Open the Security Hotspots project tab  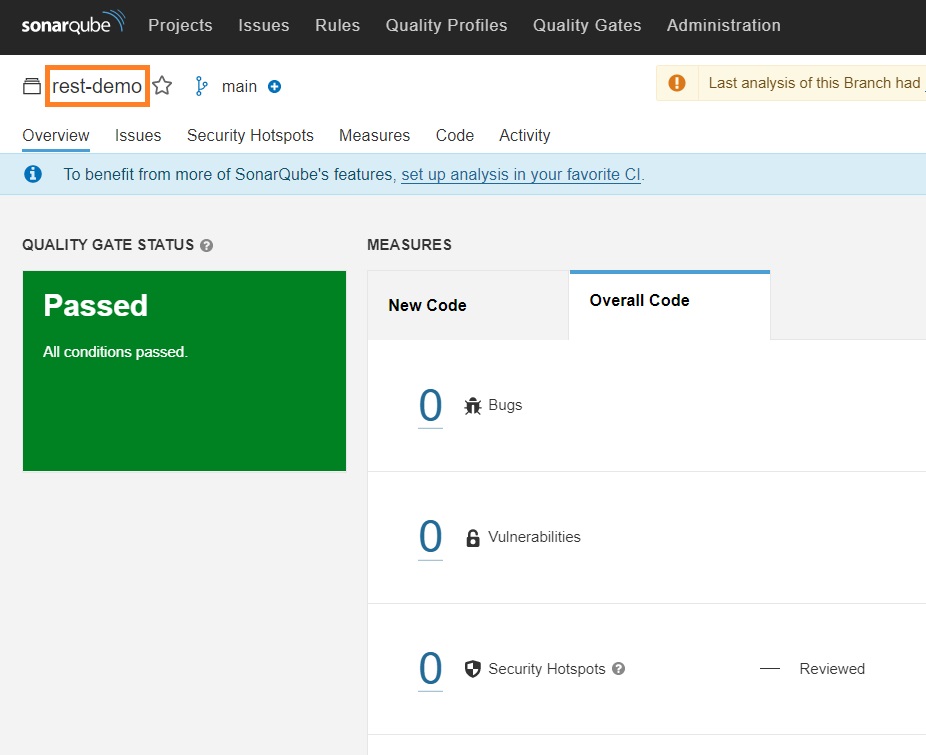[250, 135]
